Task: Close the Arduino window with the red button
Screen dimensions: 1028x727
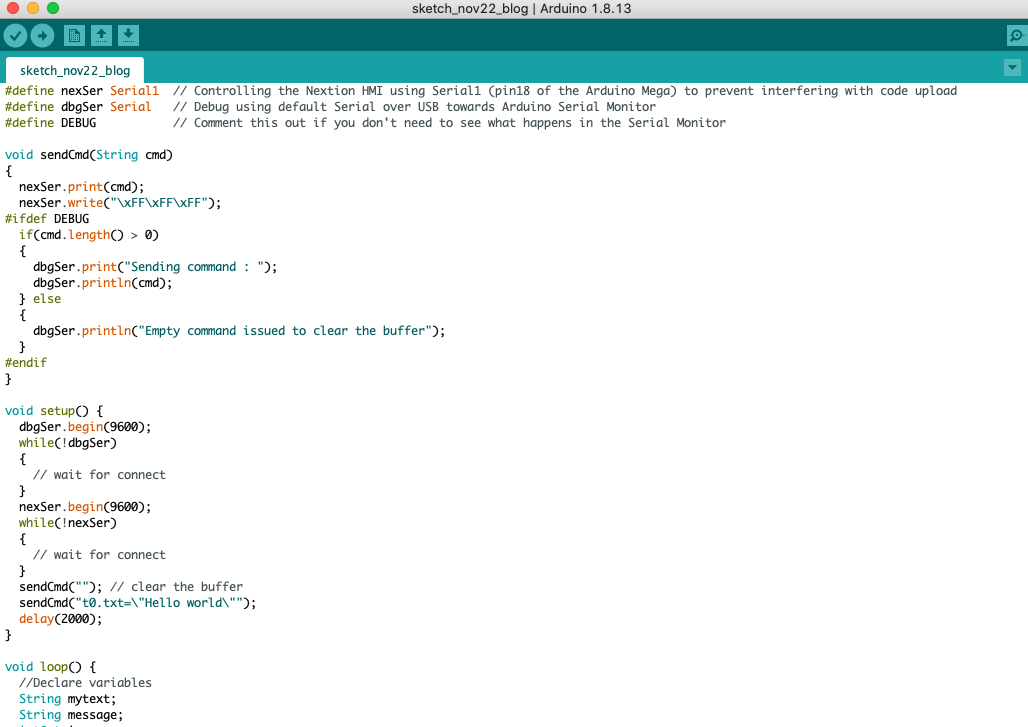Action: tap(13, 9)
